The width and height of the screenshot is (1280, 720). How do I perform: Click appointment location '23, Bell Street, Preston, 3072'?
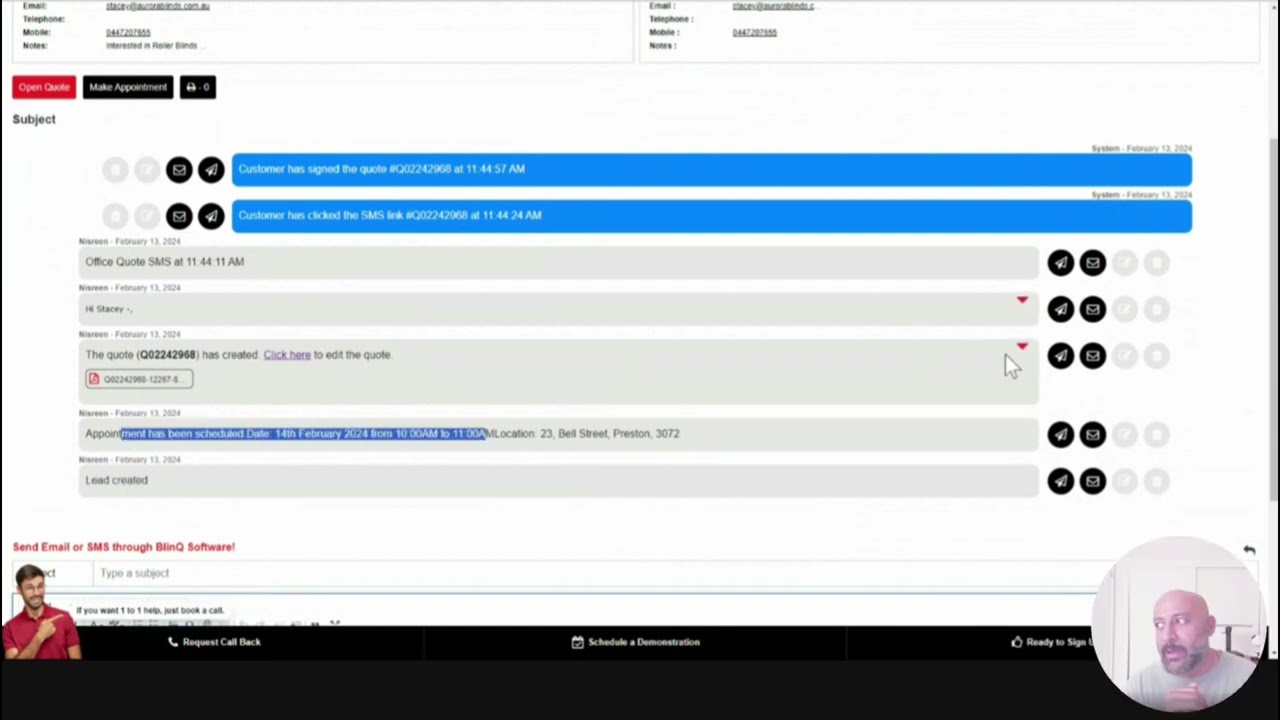(610, 434)
